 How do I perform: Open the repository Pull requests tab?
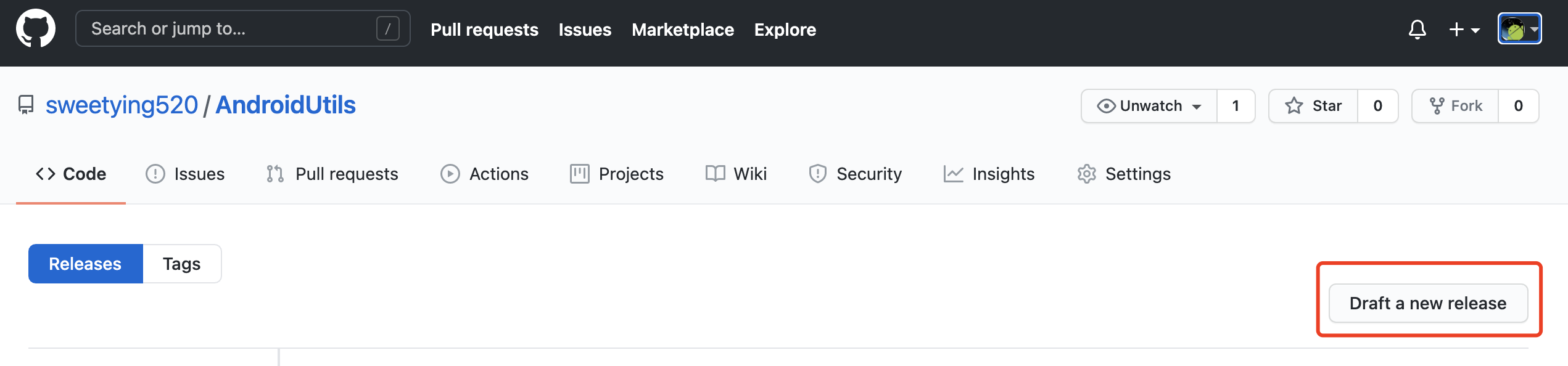point(332,174)
